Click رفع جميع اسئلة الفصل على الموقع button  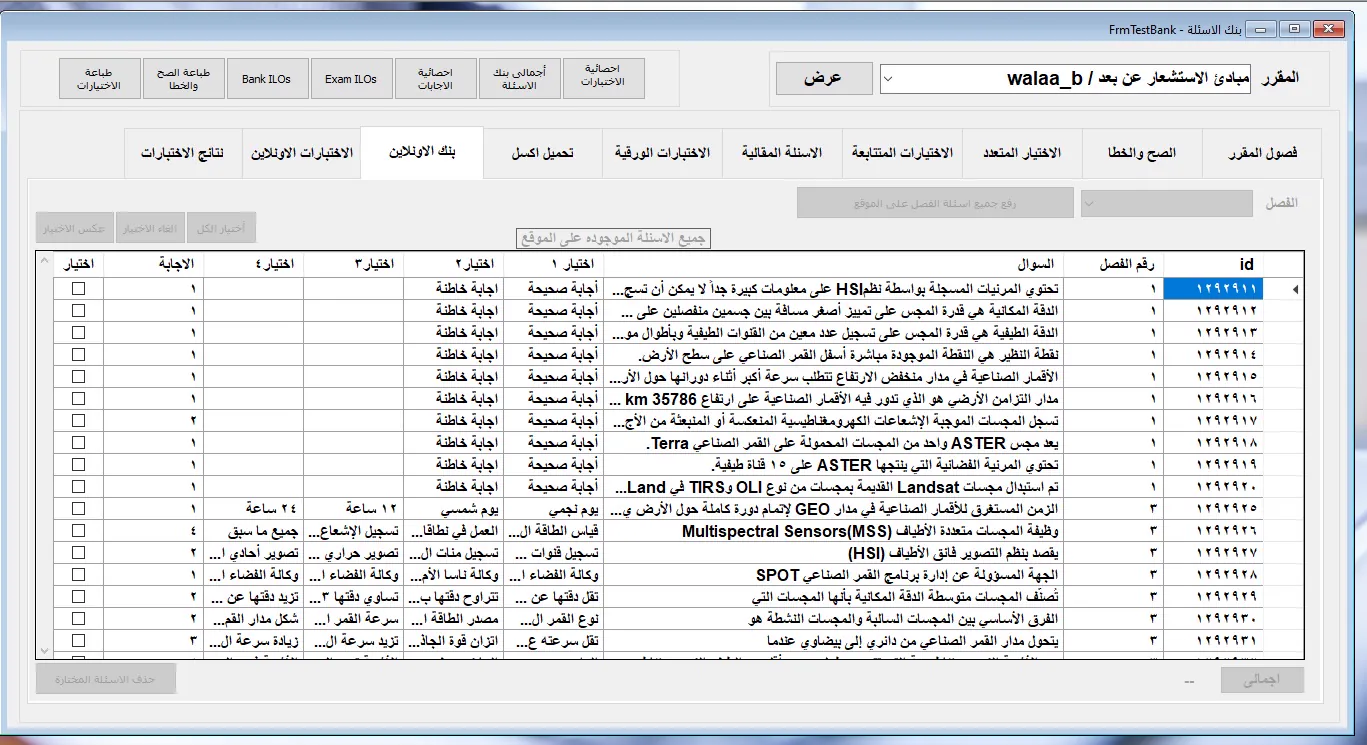(935, 203)
